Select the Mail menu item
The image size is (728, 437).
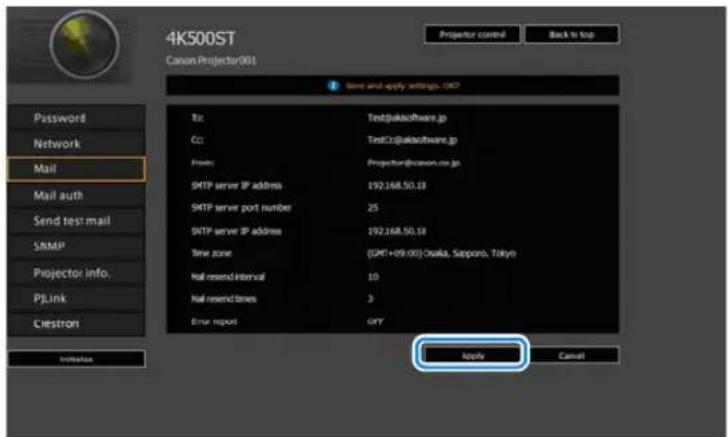pyautogui.click(x=77, y=169)
